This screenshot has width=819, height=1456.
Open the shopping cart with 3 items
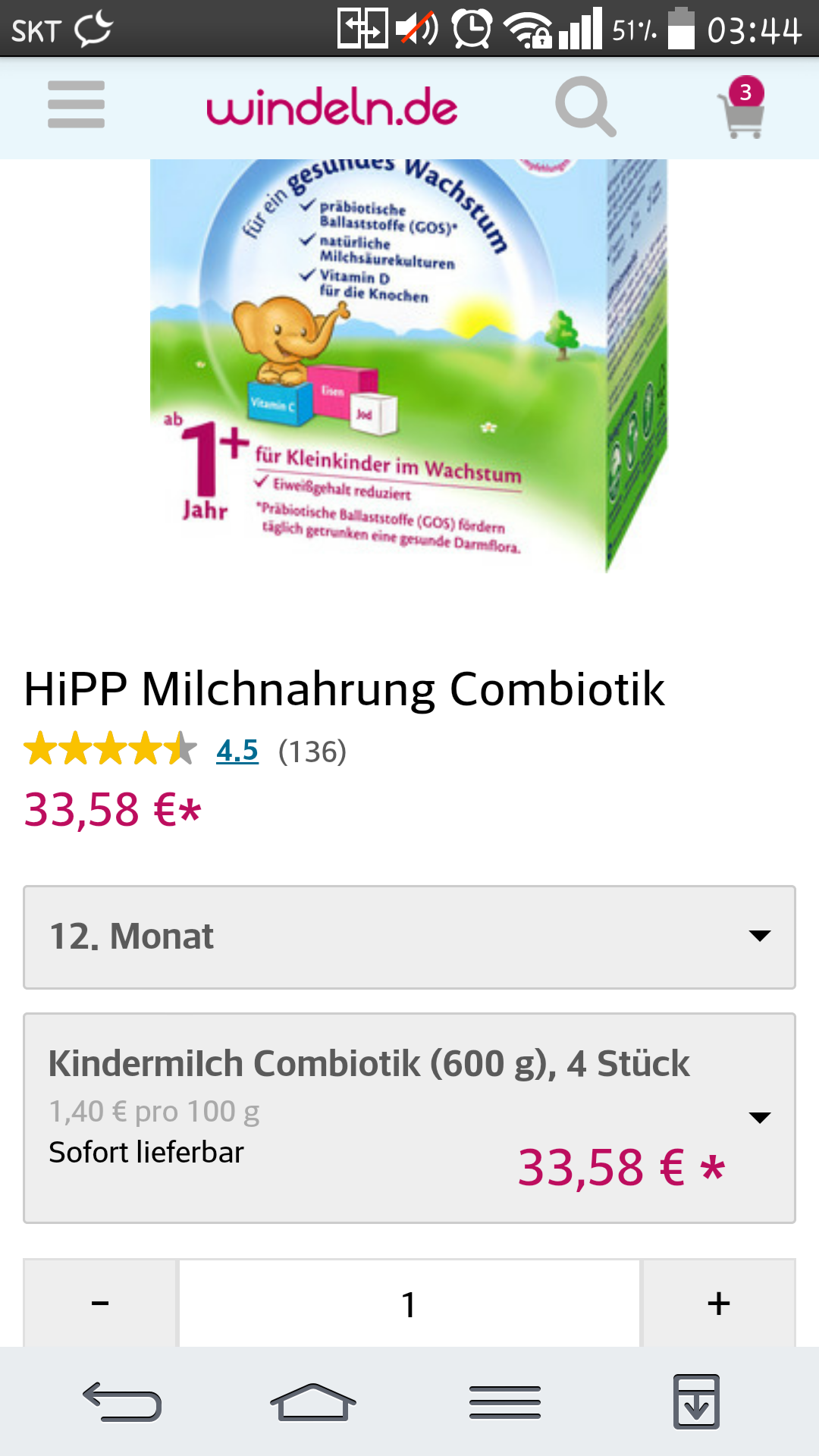point(742,108)
